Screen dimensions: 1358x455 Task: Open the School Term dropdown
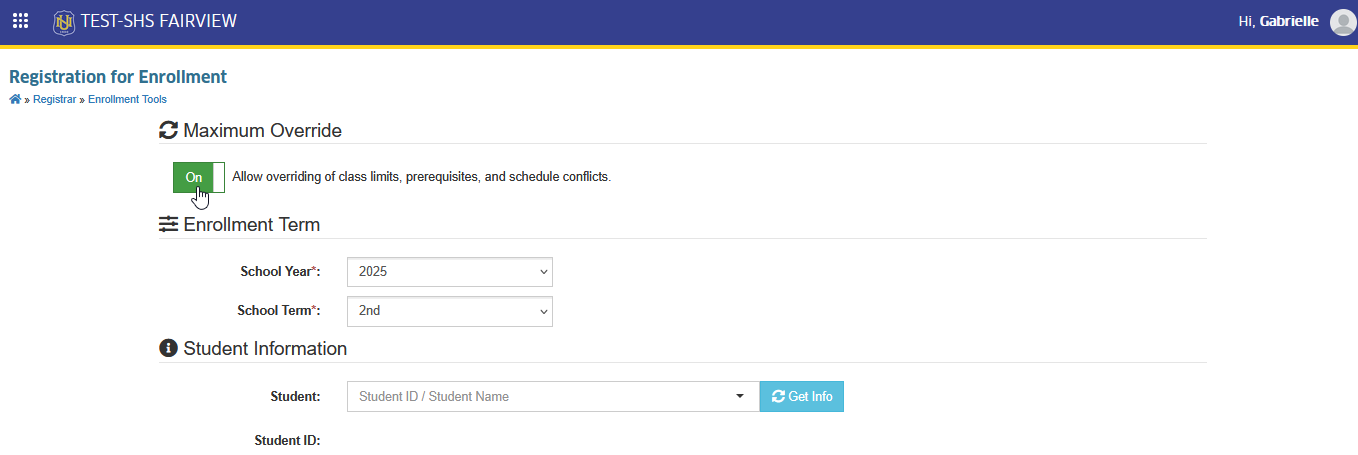450,311
